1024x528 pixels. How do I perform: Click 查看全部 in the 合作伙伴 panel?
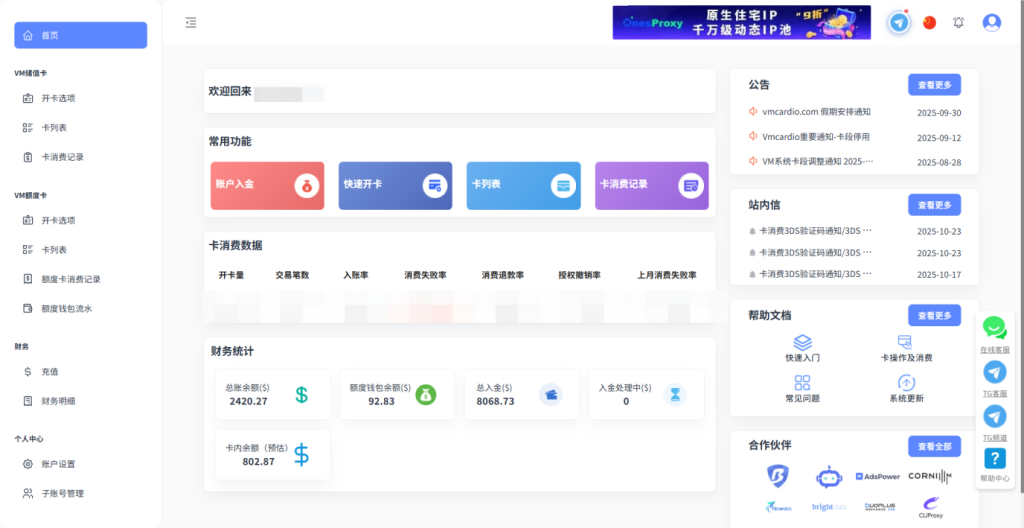[934, 446]
